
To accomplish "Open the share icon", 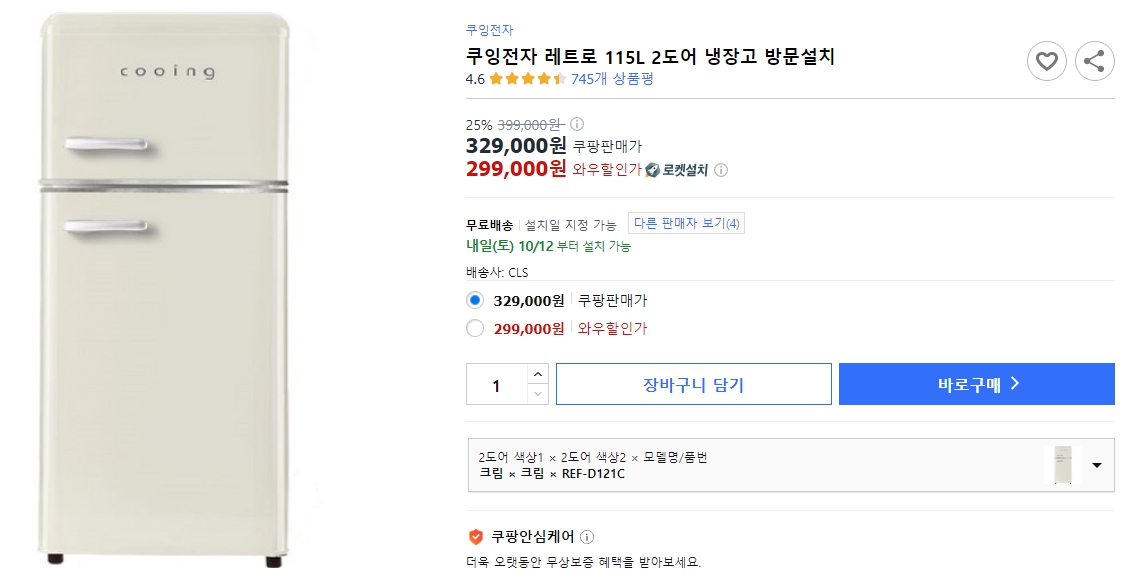I will [1094, 61].
